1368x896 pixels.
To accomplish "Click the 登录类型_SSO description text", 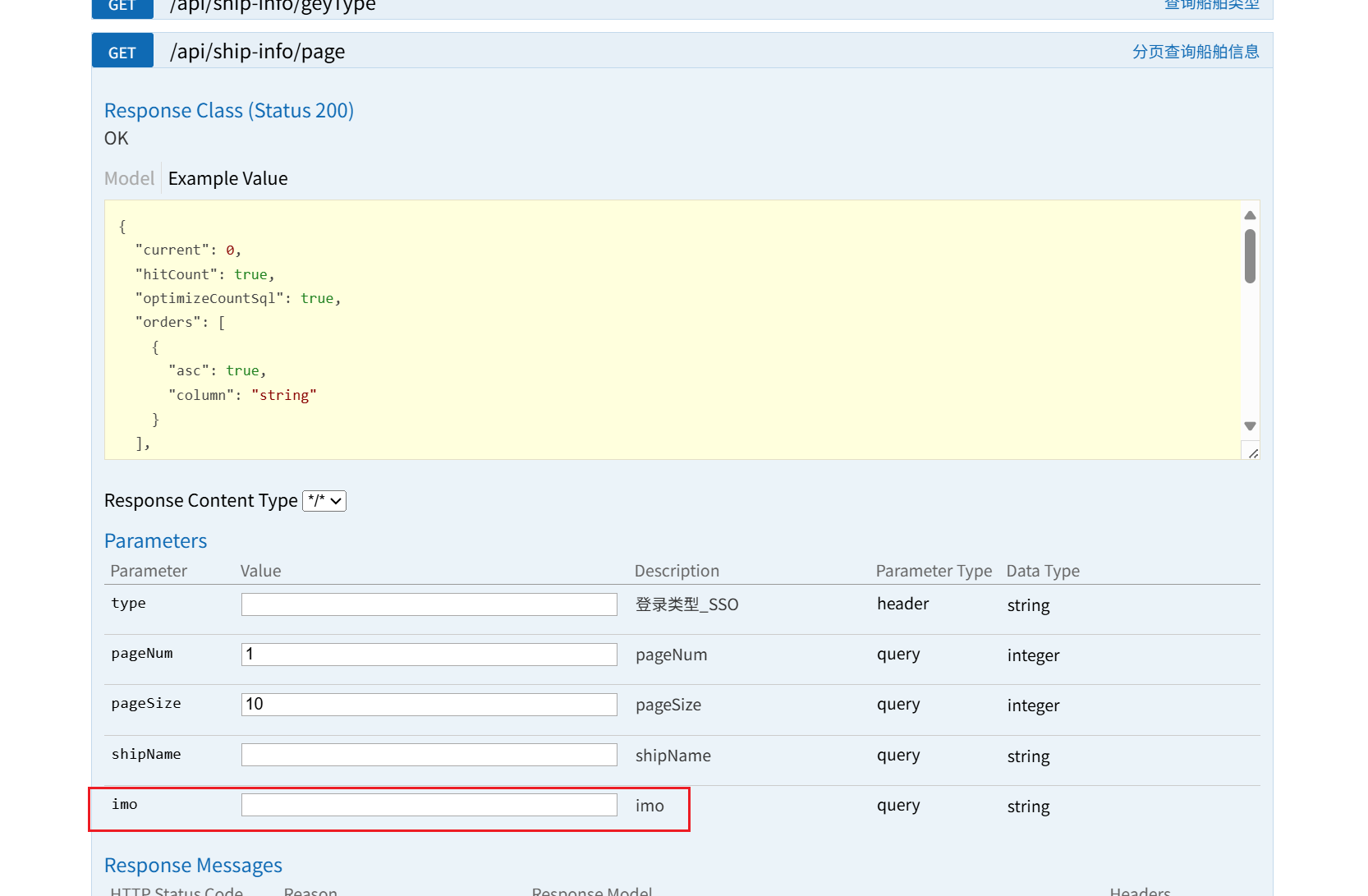I will (x=686, y=604).
